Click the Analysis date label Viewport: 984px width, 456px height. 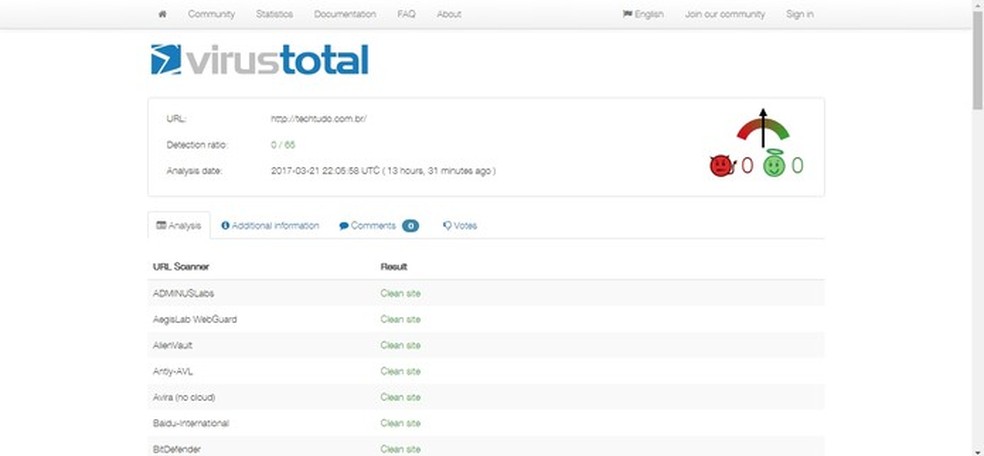195,171
